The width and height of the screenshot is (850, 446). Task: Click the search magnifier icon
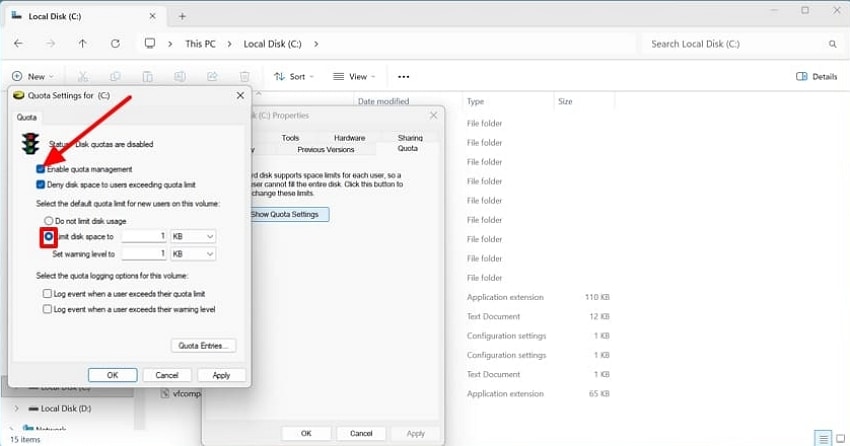click(832, 44)
